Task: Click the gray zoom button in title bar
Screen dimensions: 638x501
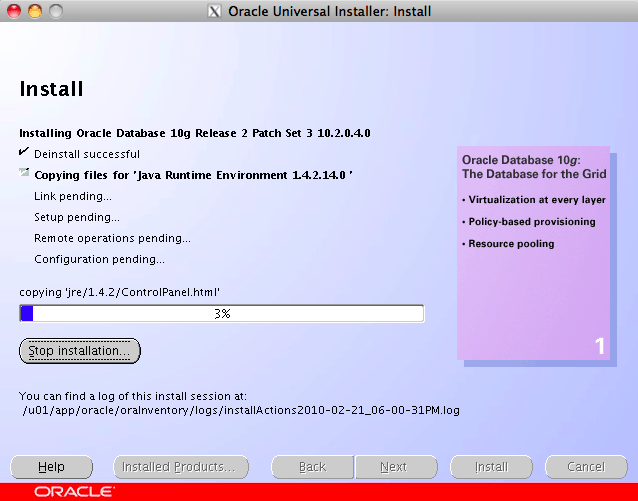Action: pos(55,11)
